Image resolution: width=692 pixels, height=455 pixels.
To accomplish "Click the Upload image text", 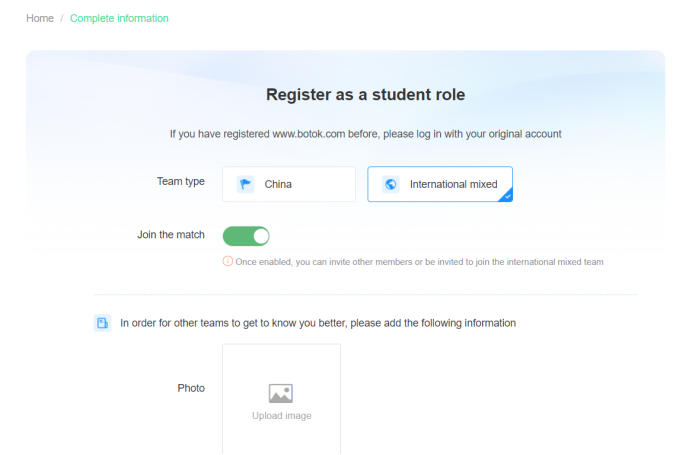I will (x=282, y=416).
